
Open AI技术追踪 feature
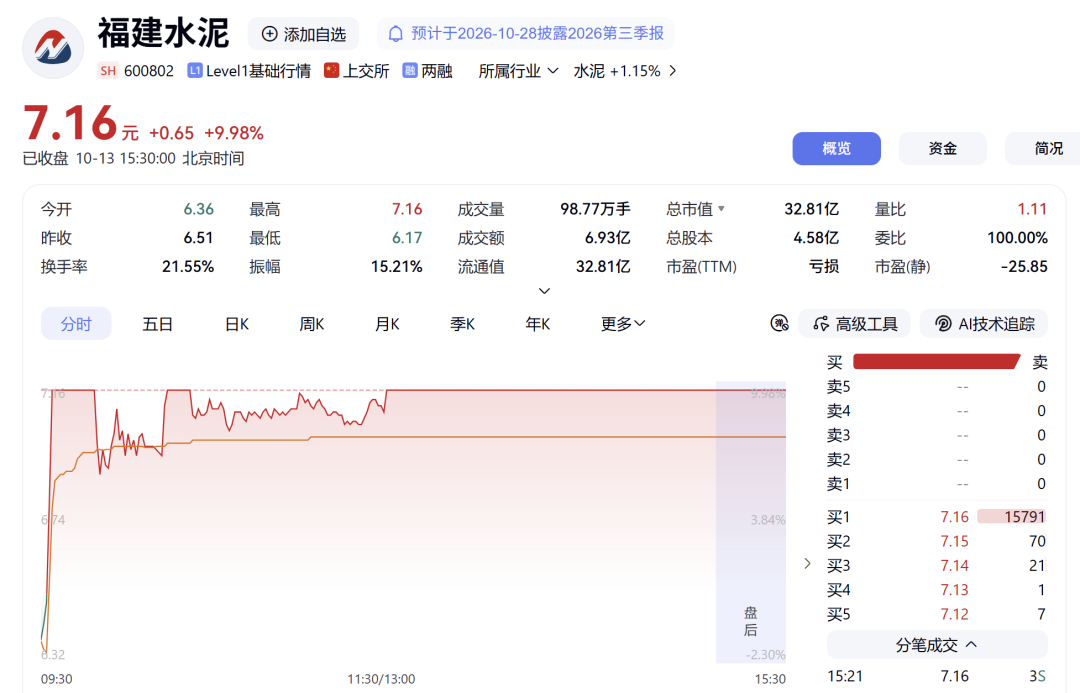pos(984,324)
